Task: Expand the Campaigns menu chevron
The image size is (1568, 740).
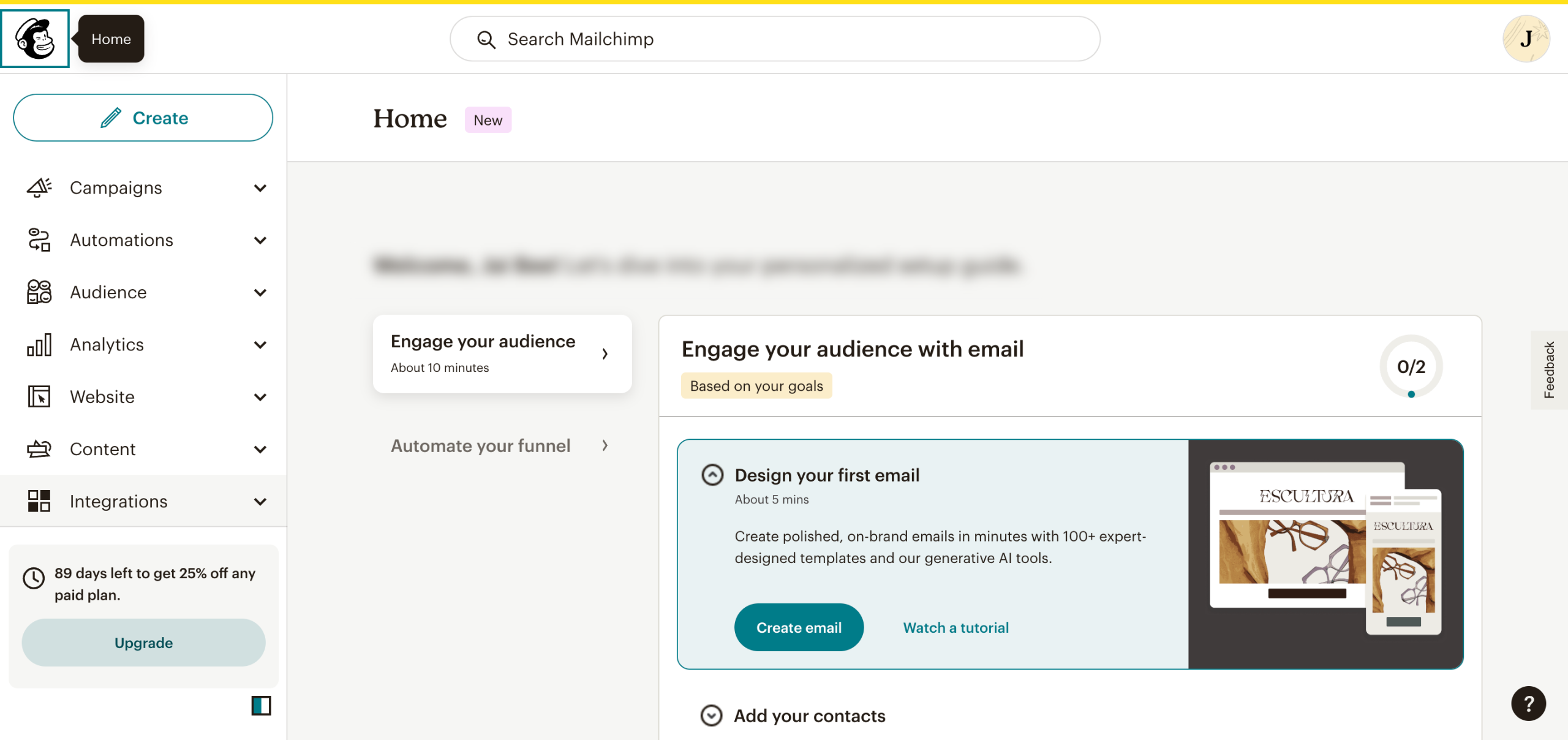Action: [x=260, y=188]
